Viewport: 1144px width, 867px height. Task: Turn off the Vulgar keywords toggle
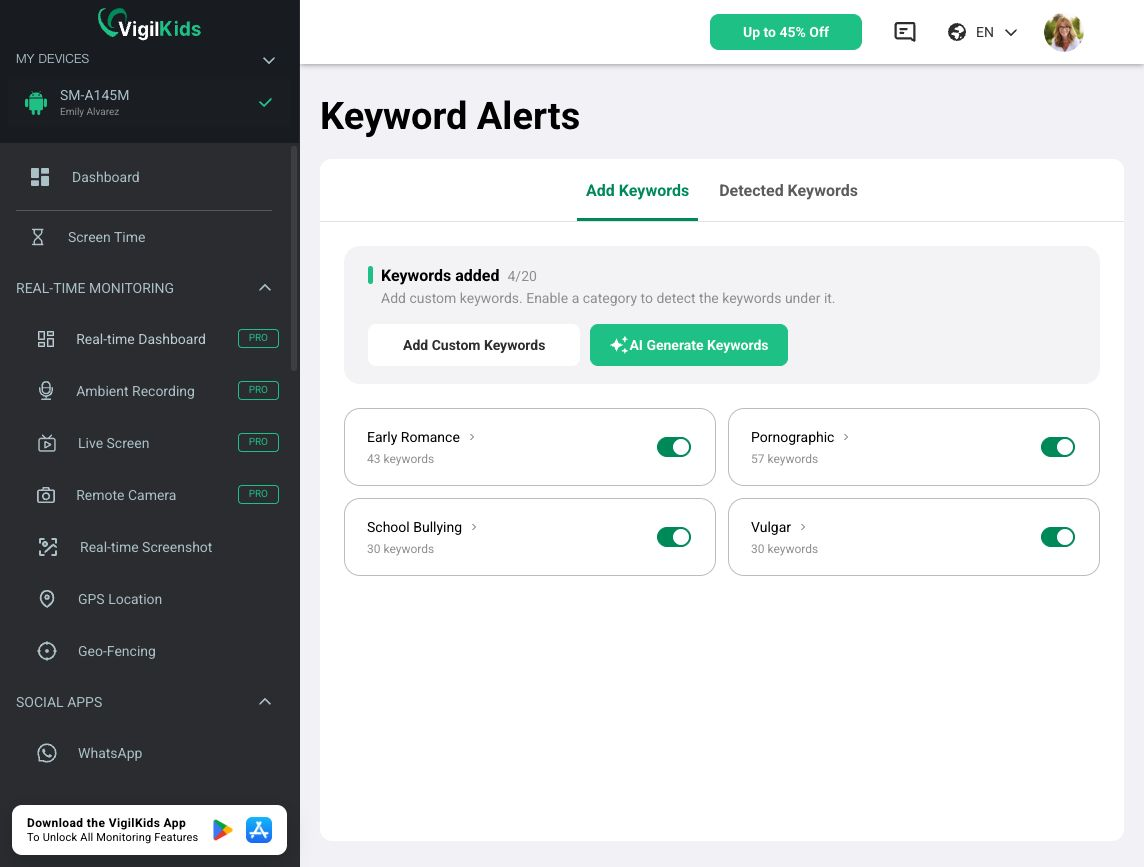(1057, 537)
